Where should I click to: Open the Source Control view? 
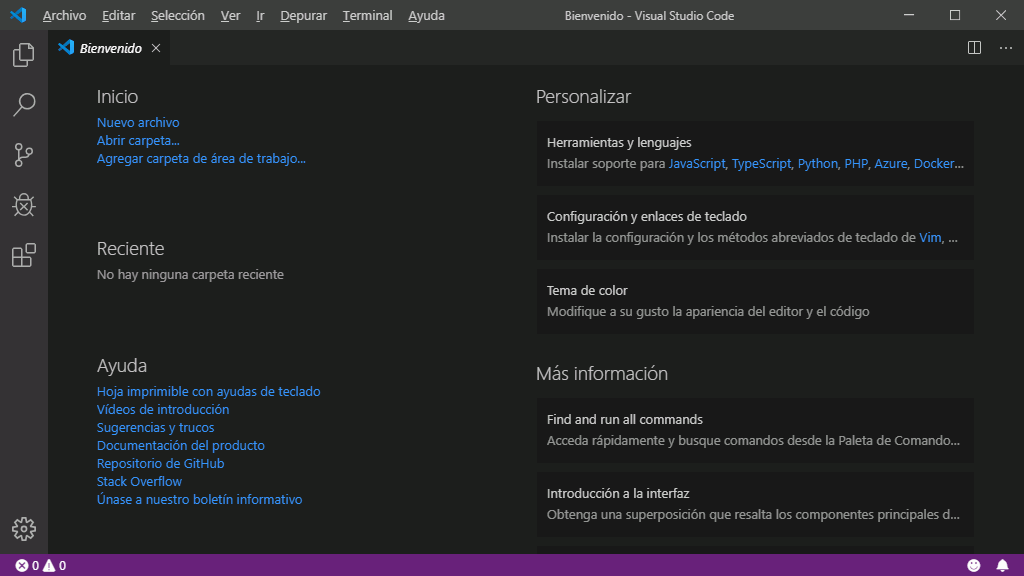click(x=24, y=155)
